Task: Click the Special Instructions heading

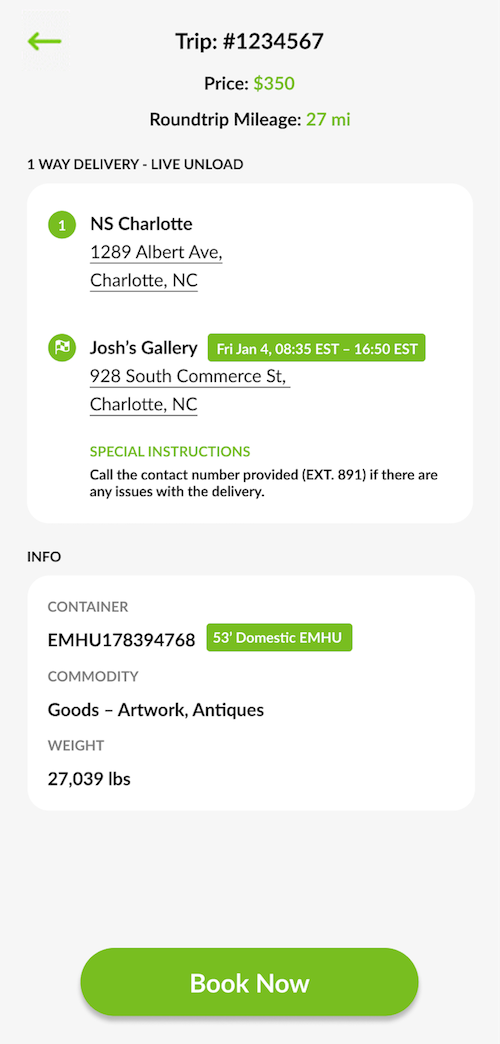Action: (x=170, y=451)
